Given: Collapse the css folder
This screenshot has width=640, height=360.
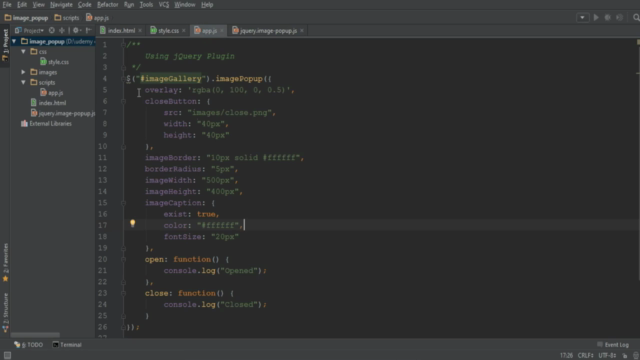Looking at the screenshot, I should 24,51.
